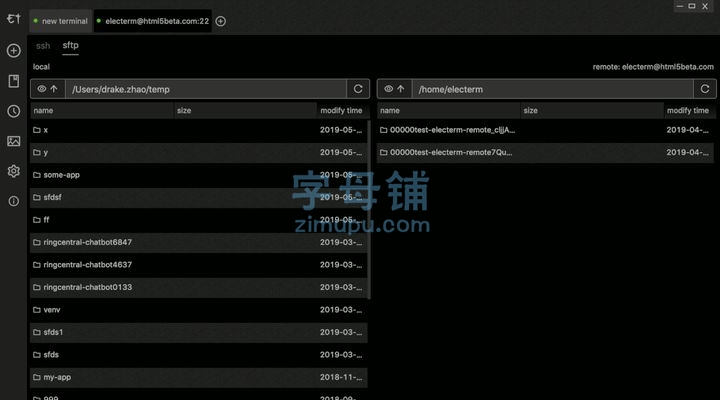
Task: Click the local path field /Users/drake.zhao/temp
Action: pyautogui.click(x=205, y=89)
